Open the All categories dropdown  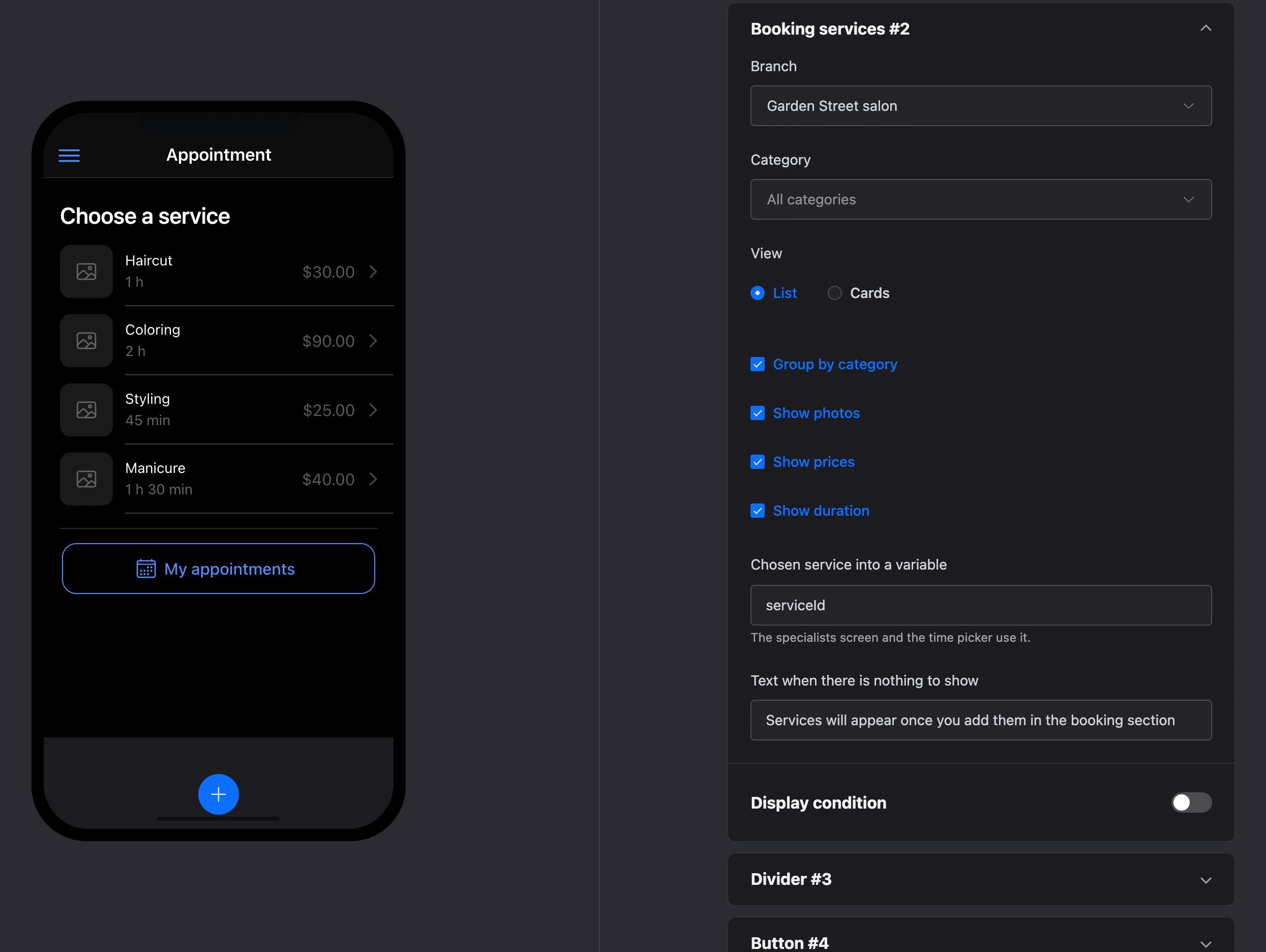coord(981,199)
